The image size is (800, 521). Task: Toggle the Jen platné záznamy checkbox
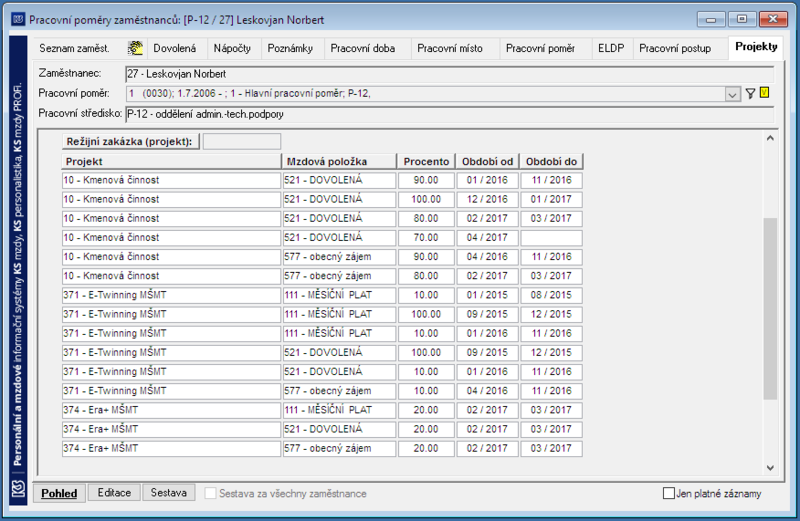(668, 493)
